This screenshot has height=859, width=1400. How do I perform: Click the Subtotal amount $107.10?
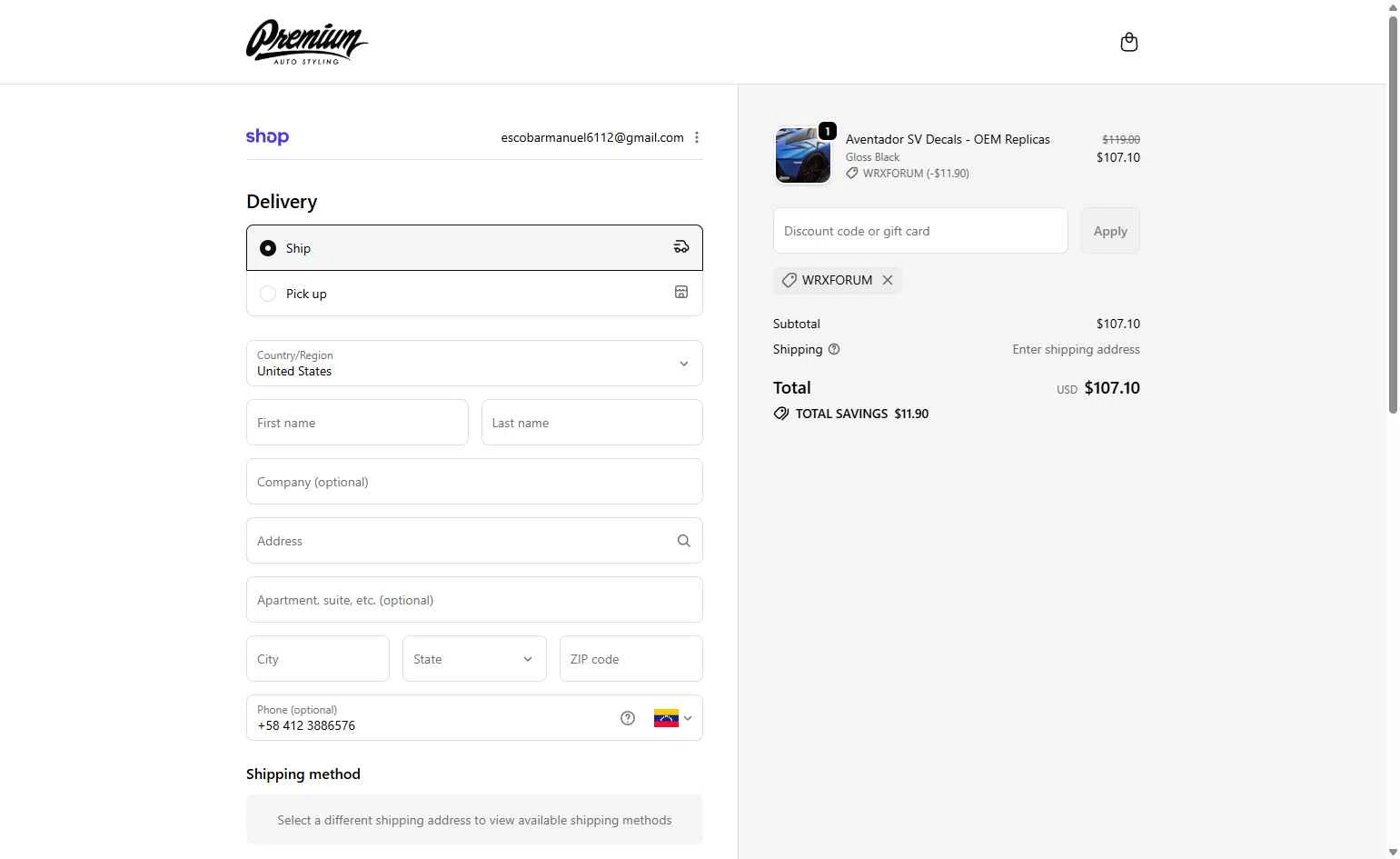click(1118, 324)
